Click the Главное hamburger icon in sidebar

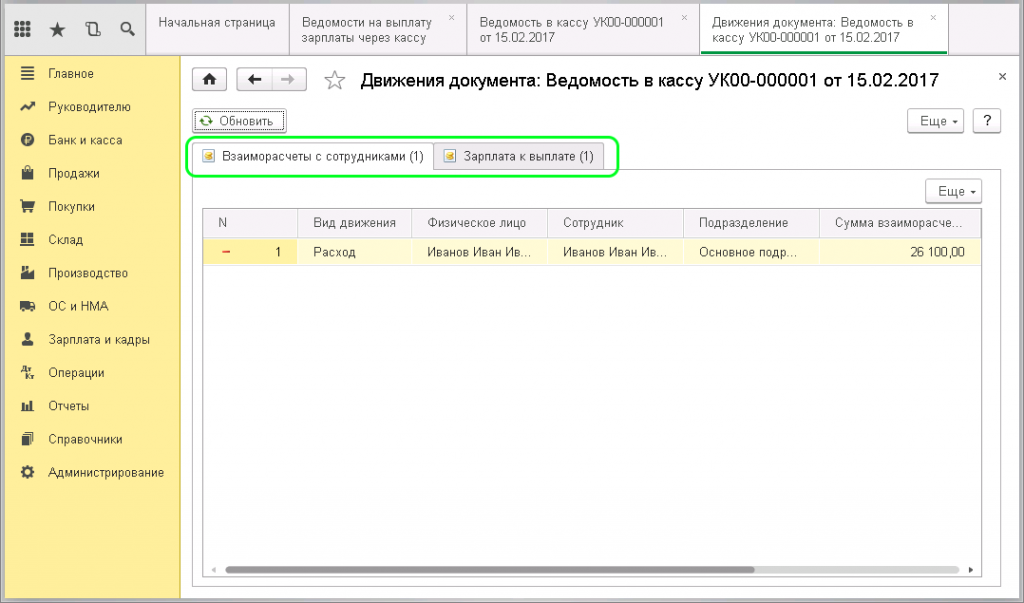27,74
